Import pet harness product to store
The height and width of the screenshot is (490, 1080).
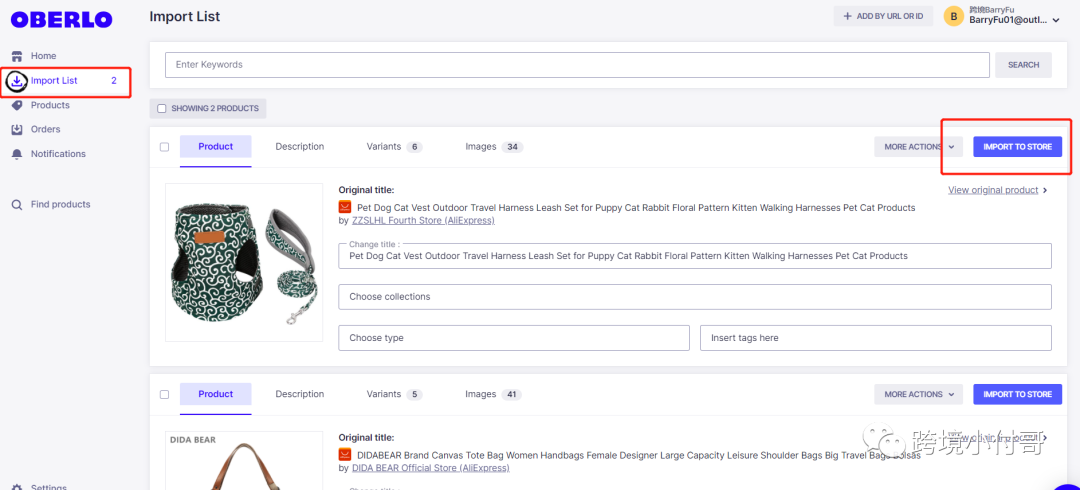[x=1017, y=147]
